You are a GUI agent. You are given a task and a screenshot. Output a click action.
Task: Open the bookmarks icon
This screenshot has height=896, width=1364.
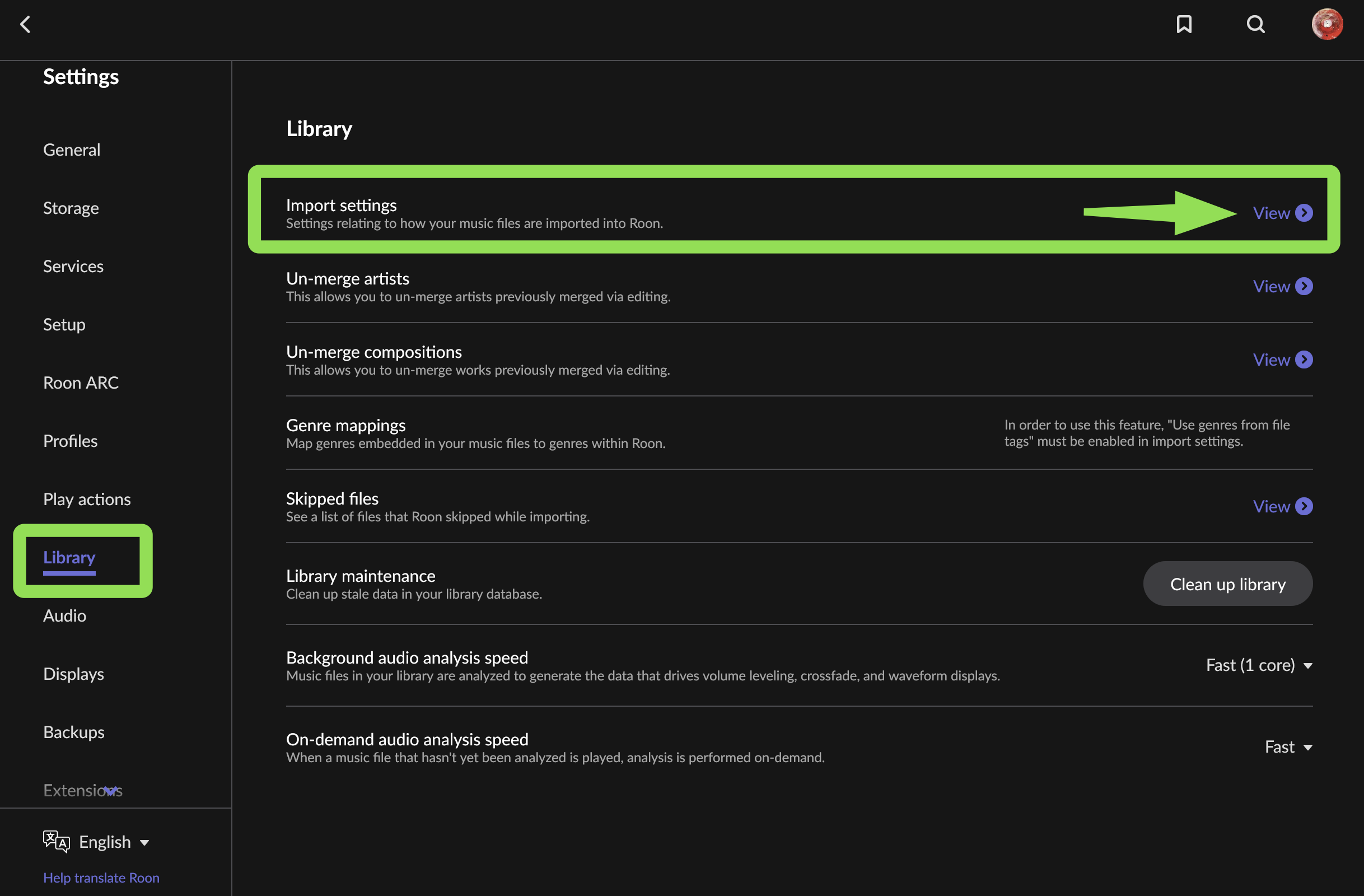point(1184,24)
